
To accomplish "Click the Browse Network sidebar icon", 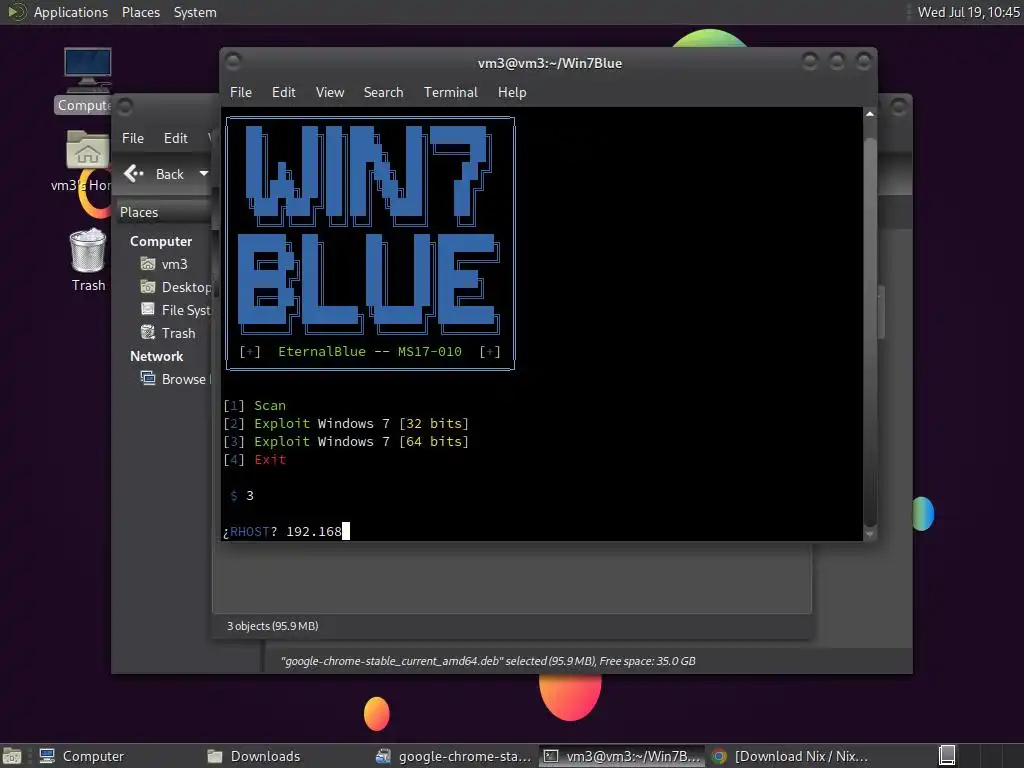I will coord(148,378).
